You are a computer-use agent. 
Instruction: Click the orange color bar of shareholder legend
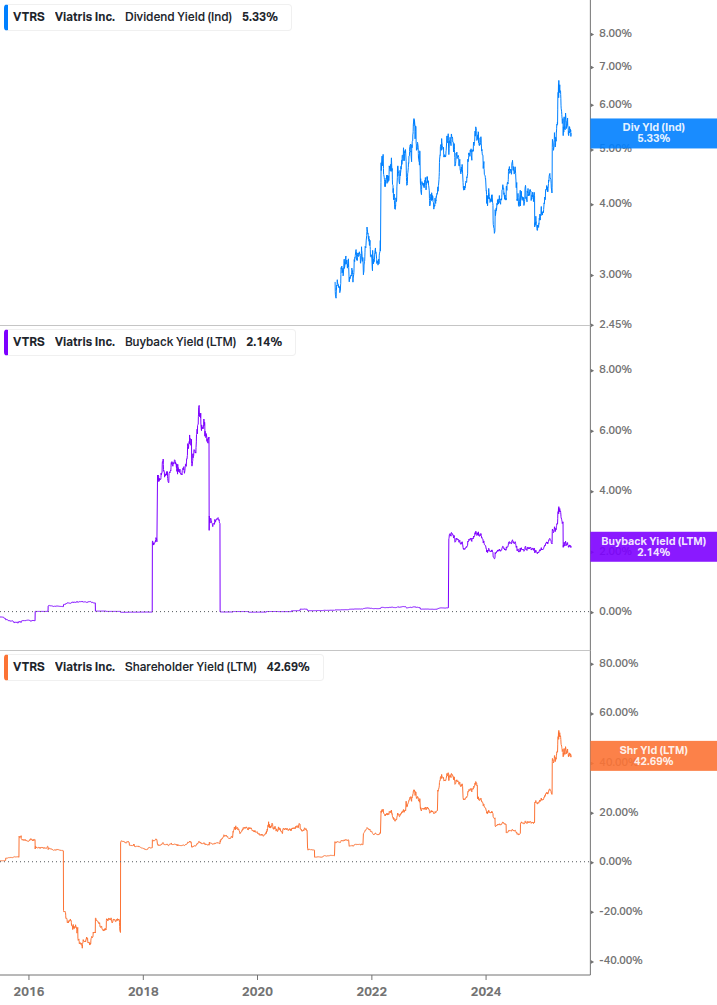6,667
